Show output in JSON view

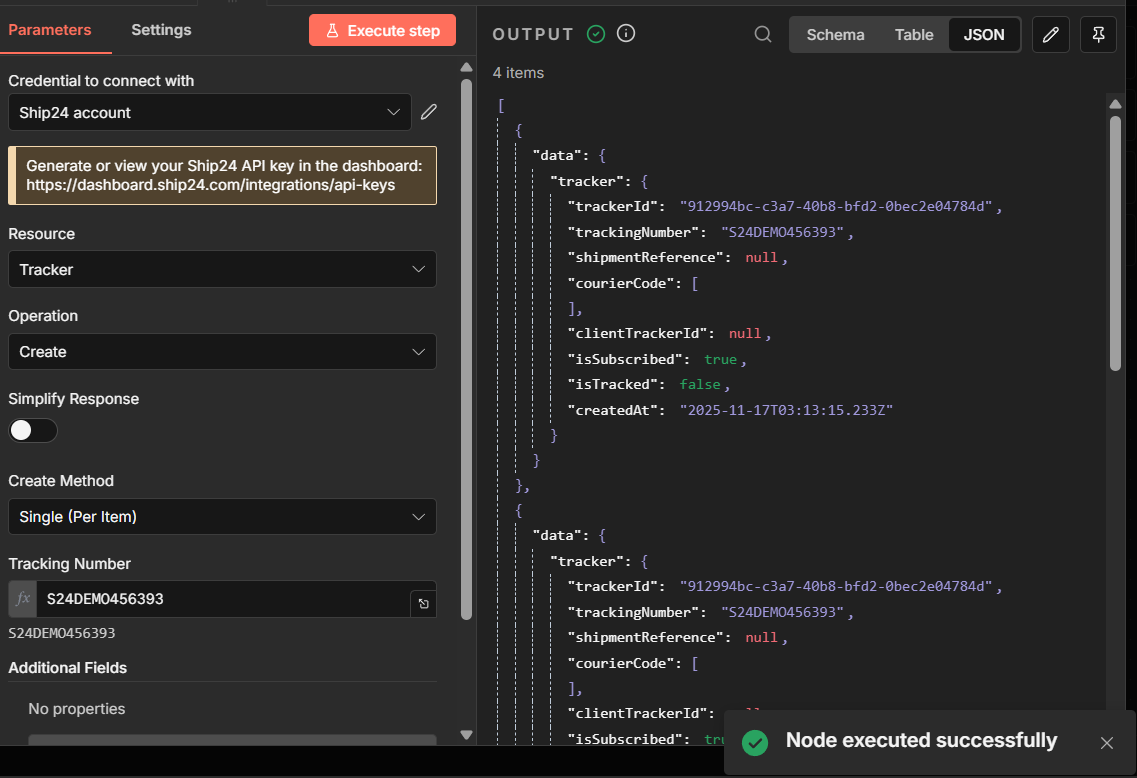coord(984,35)
